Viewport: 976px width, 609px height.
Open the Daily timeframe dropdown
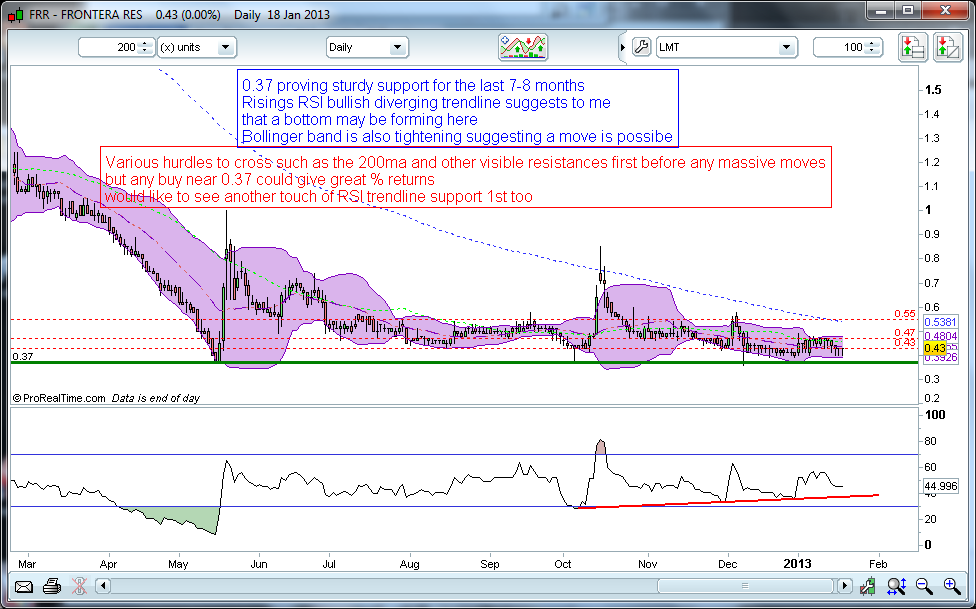click(367, 47)
